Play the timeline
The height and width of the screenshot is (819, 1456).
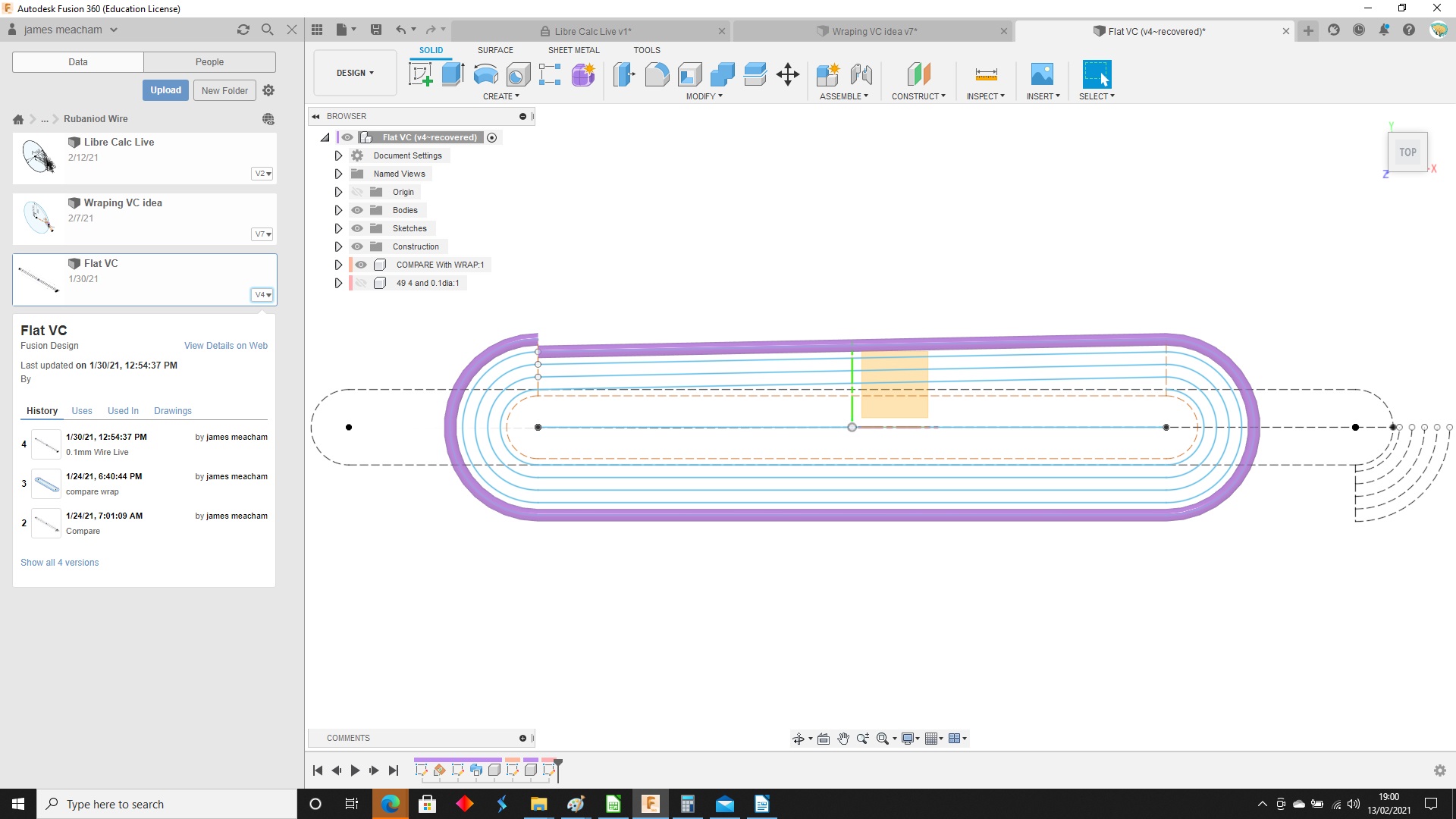tap(355, 770)
